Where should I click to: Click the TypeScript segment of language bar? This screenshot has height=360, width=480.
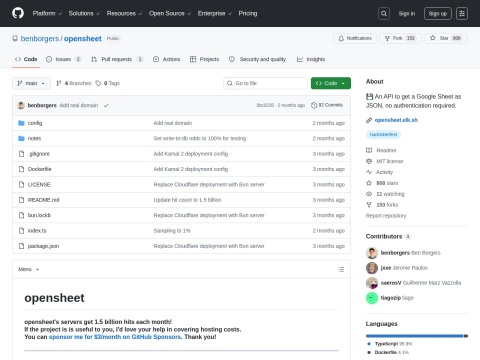coord(415,336)
